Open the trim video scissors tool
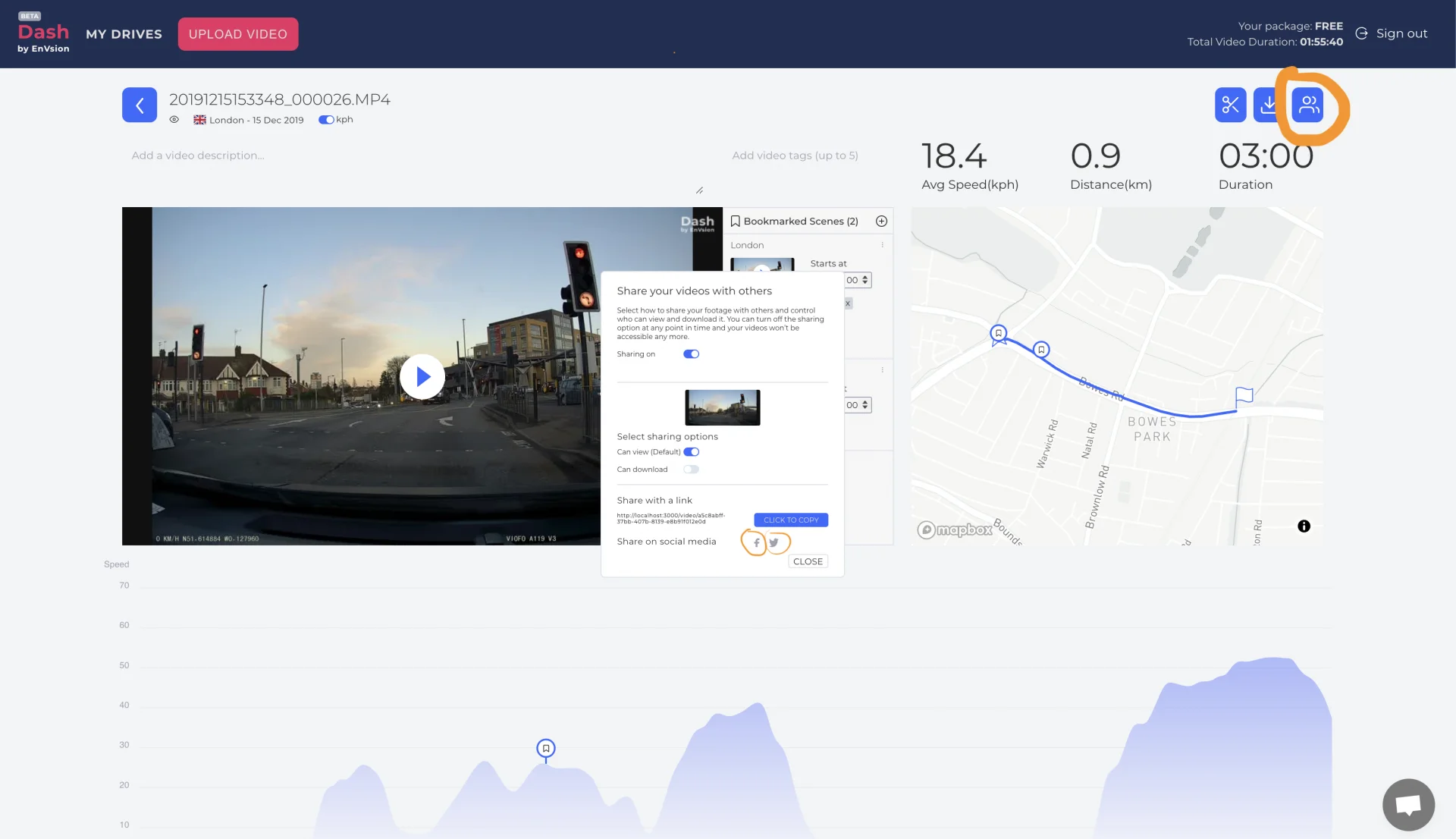 point(1230,105)
